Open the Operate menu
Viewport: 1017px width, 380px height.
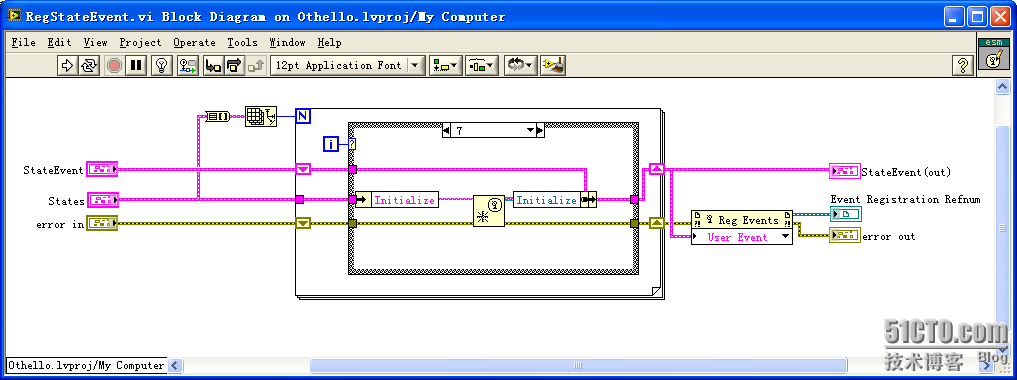194,42
